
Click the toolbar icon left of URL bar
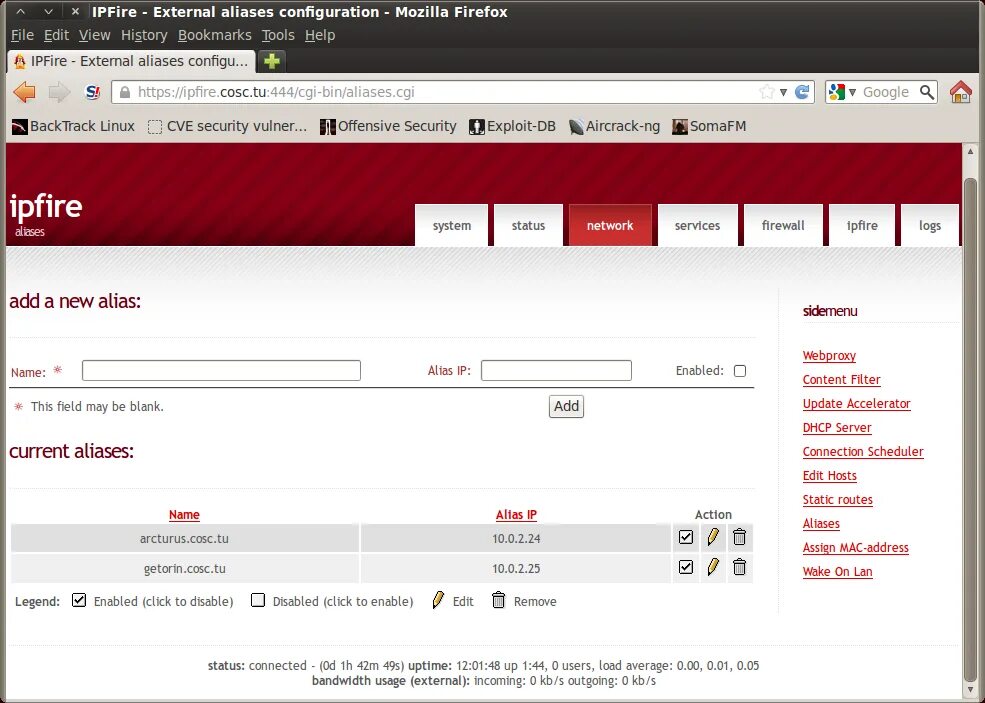[x=93, y=92]
